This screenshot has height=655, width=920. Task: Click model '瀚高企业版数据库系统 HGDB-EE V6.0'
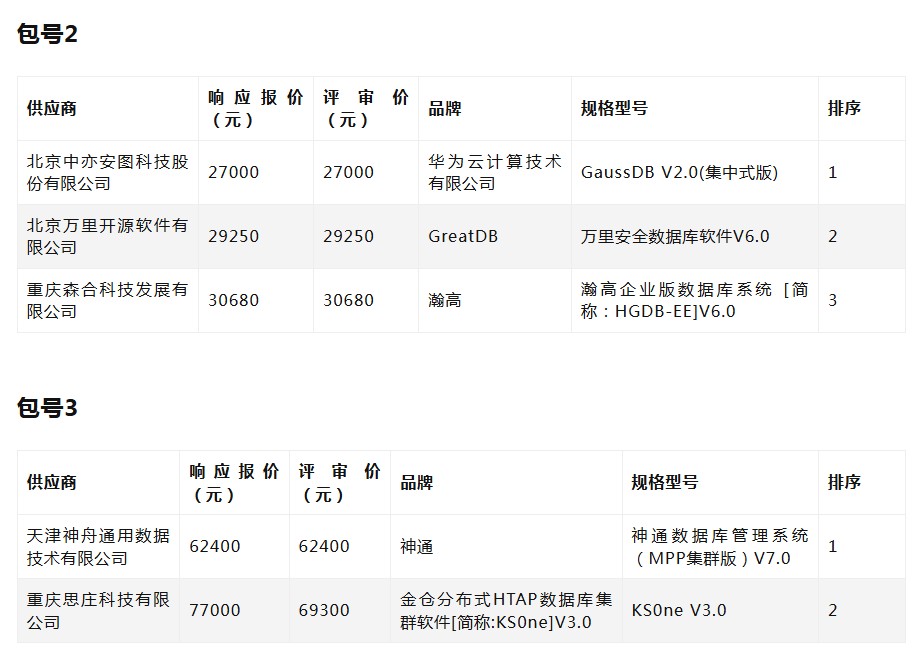point(695,301)
